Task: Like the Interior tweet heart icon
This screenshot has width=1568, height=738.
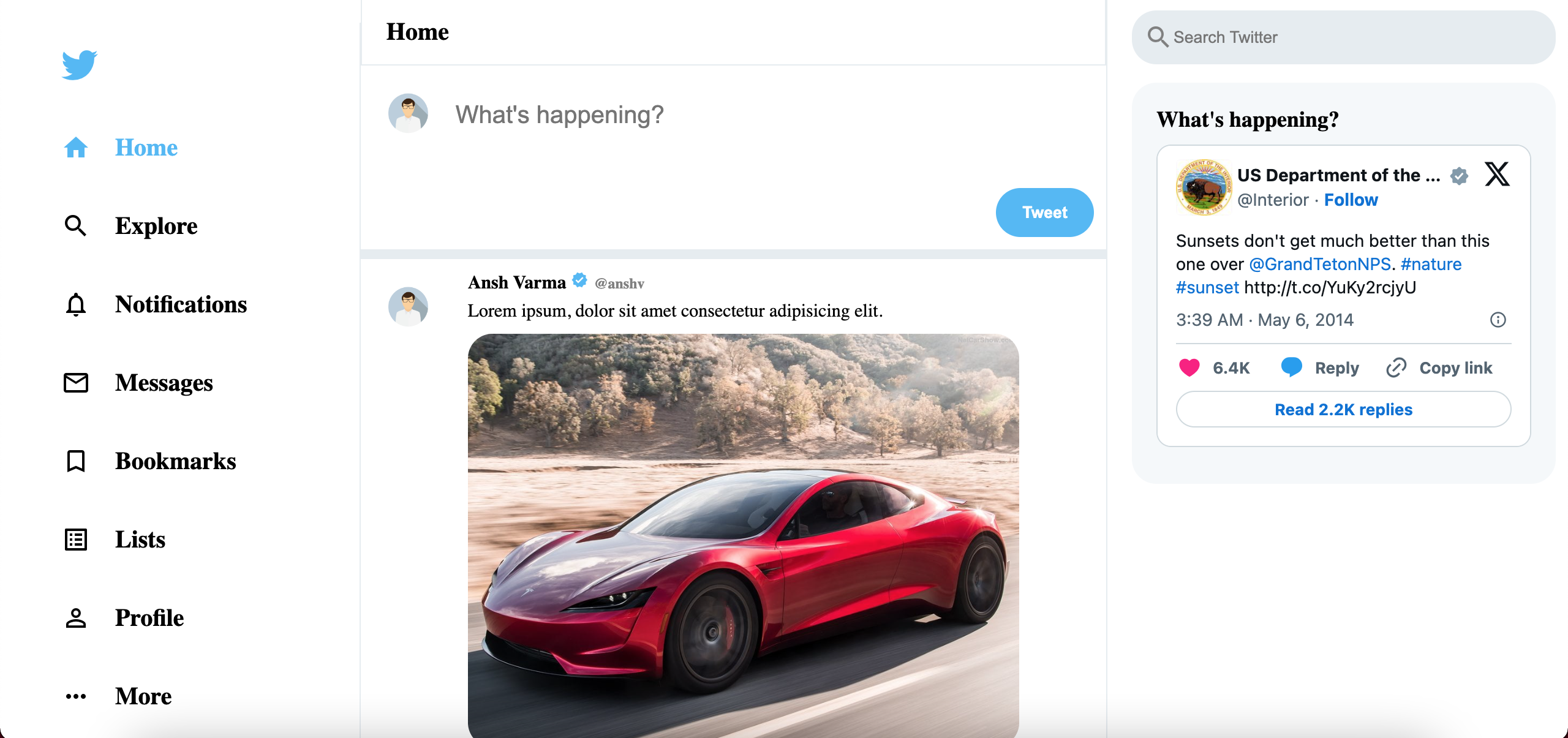Action: coord(1189,367)
